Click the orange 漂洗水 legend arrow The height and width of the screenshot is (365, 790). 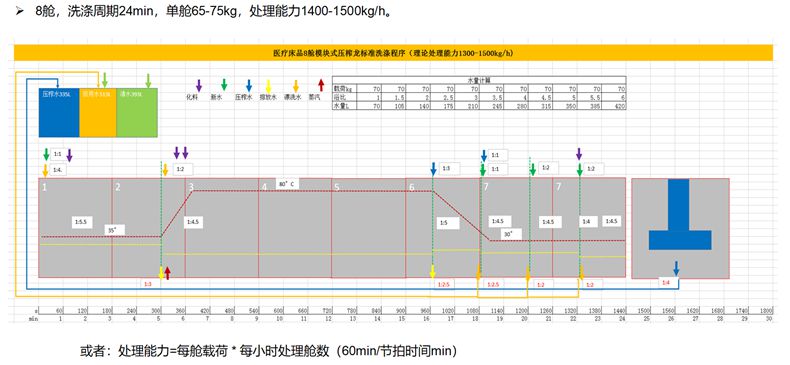pos(297,85)
